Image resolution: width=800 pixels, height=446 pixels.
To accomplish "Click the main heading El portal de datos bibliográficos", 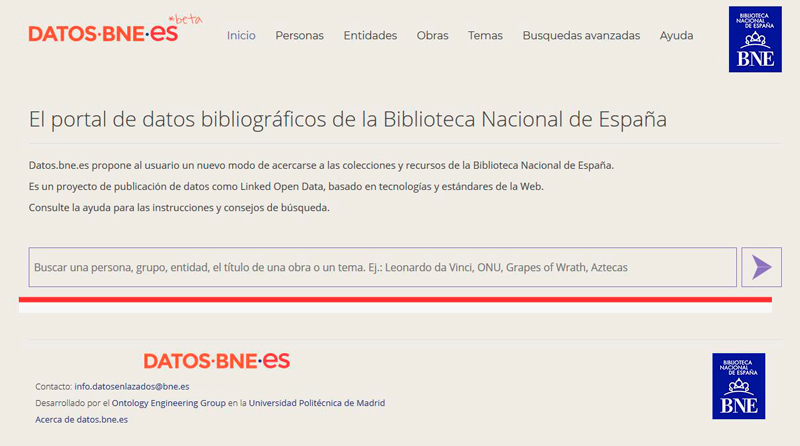I will click(348, 119).
